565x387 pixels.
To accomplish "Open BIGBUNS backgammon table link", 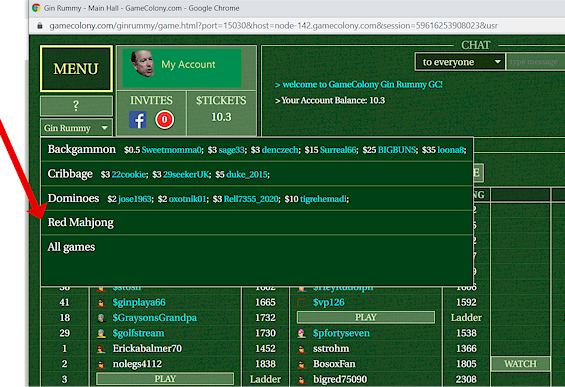I will (x=397, y=150).
